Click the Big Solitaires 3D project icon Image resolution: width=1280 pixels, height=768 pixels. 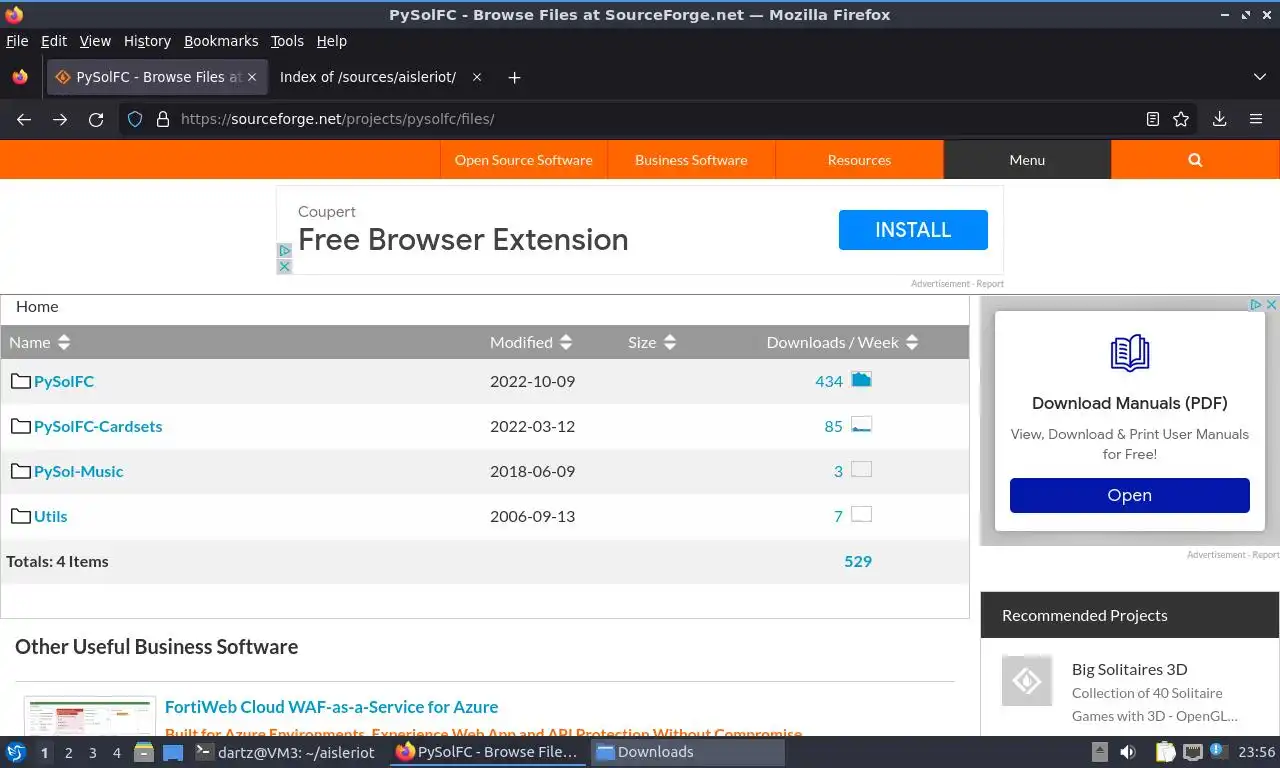point(1027,681)
